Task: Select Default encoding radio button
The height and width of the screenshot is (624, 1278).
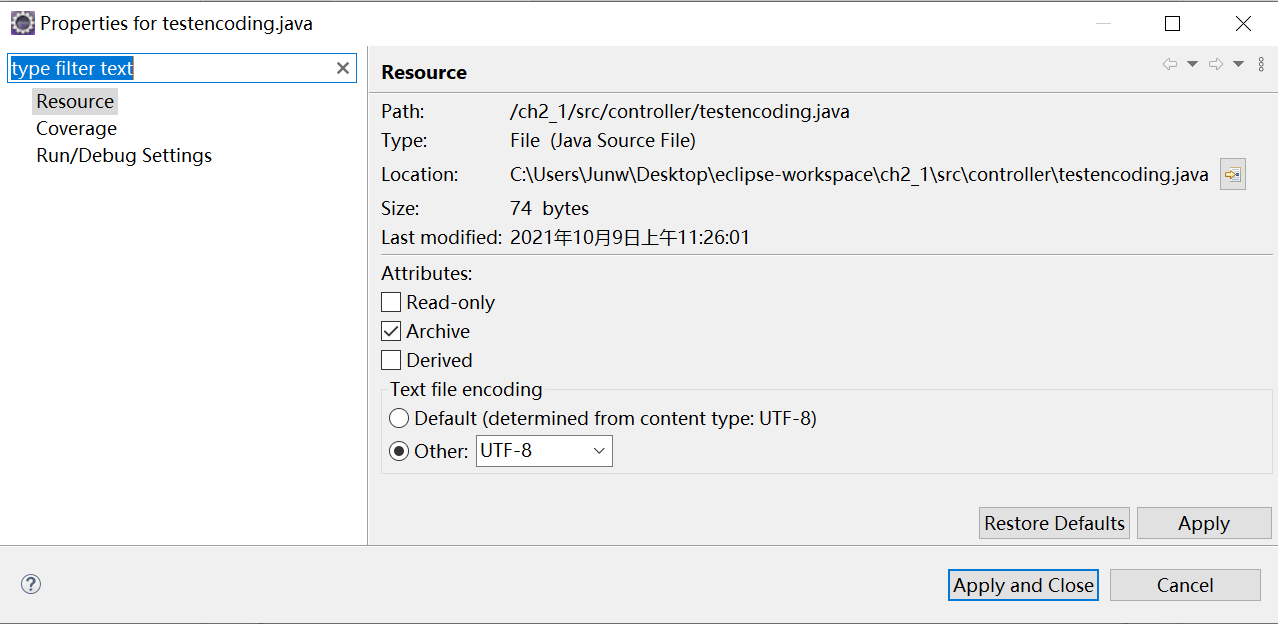Action: 399,418
